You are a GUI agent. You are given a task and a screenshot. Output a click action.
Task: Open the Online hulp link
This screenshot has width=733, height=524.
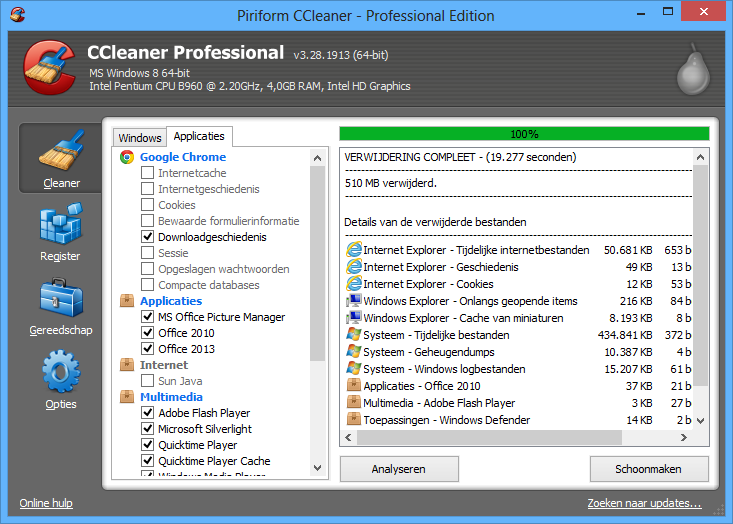tap(46, 503)
